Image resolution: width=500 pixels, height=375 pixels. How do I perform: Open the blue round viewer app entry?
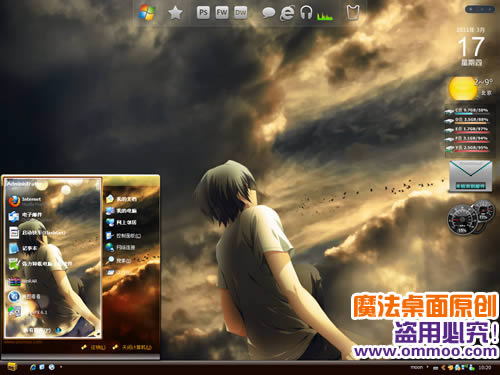pos(24,296)
